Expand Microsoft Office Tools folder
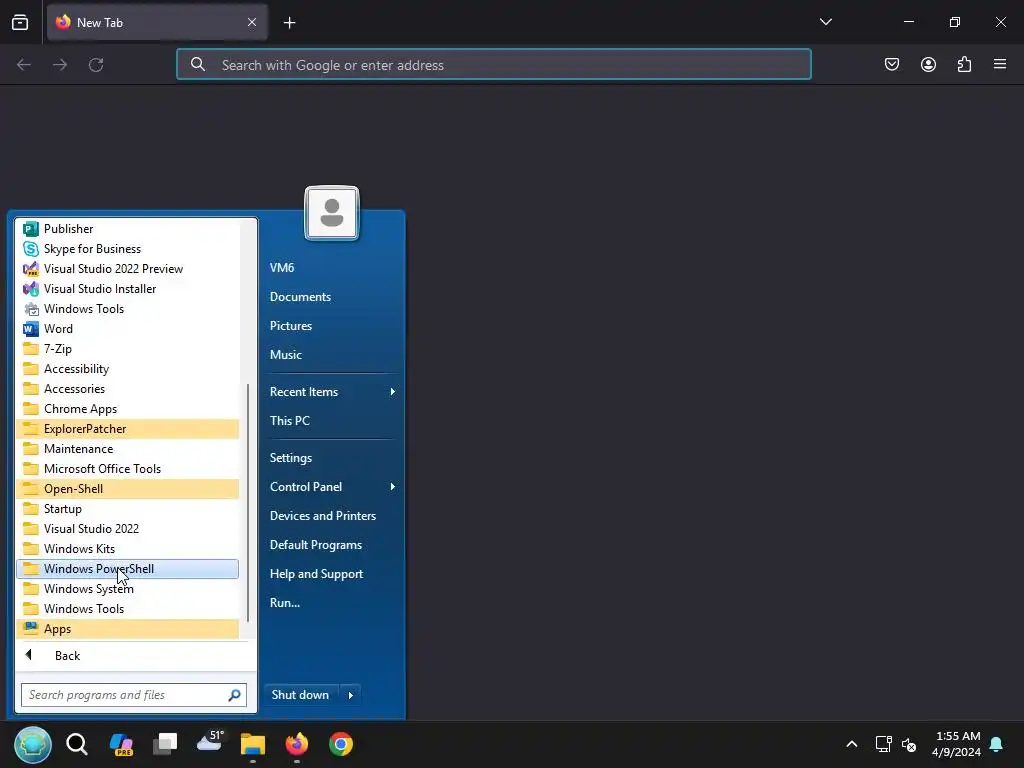The width and height of the screenshot is (1024, 768). [x=128, y=469]
